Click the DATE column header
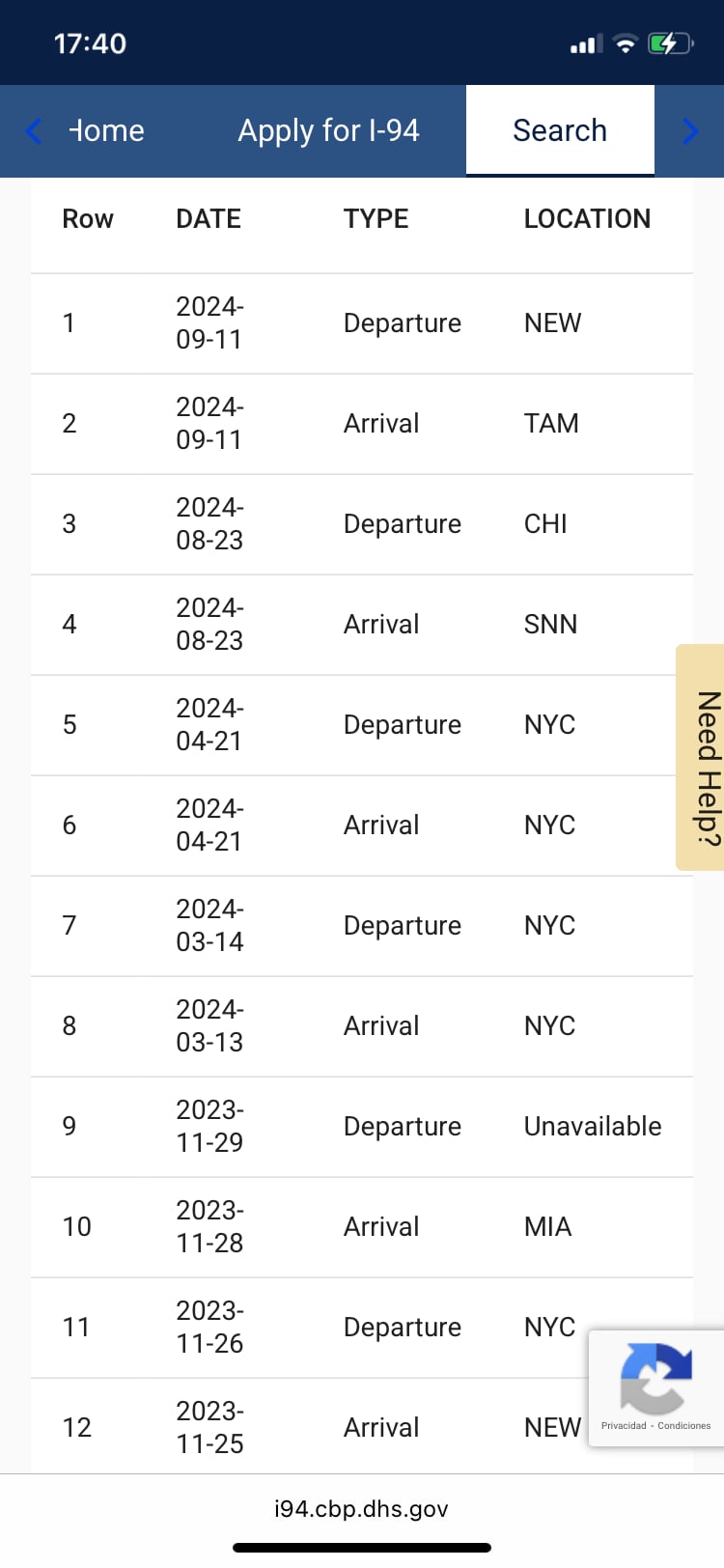Image resolution: width=724 pixels, height=1568 pixels. 208,218
